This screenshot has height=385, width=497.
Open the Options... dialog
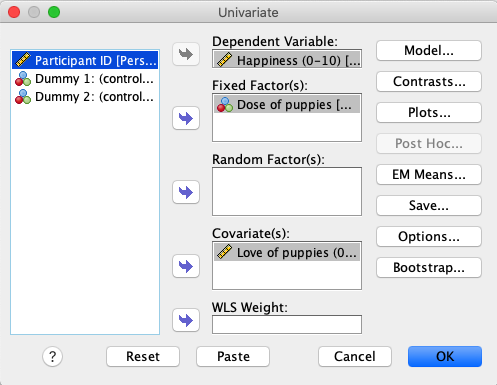[x=429, y=237]
